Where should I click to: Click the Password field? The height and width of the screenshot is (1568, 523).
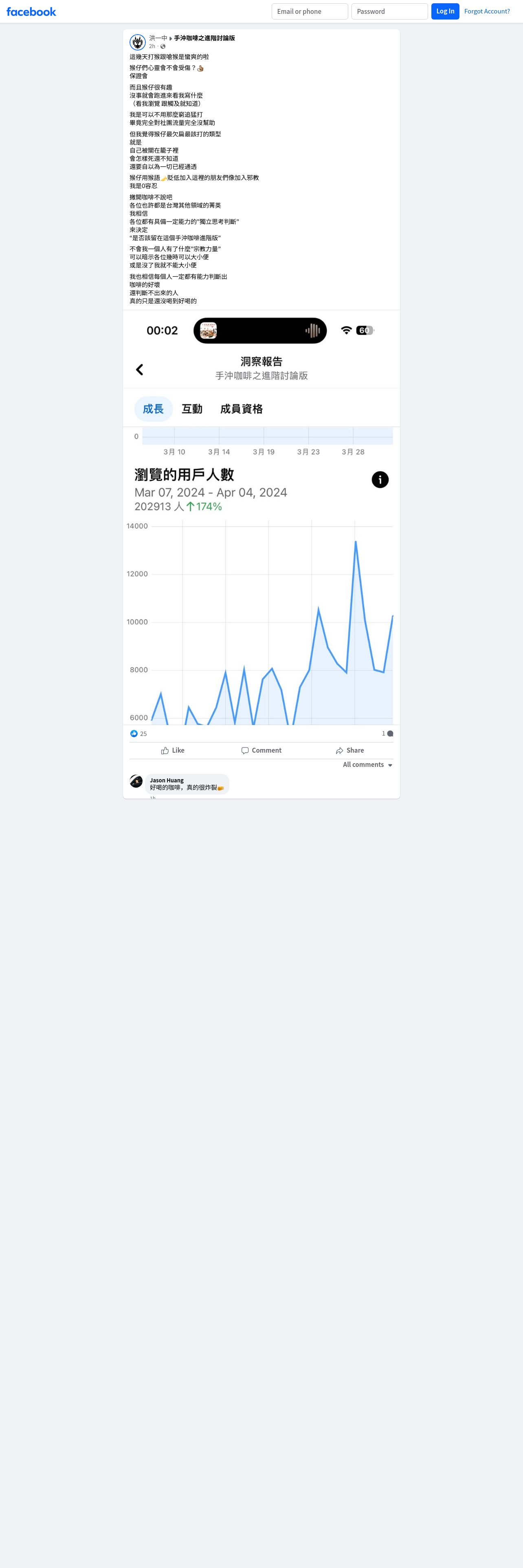389,11
